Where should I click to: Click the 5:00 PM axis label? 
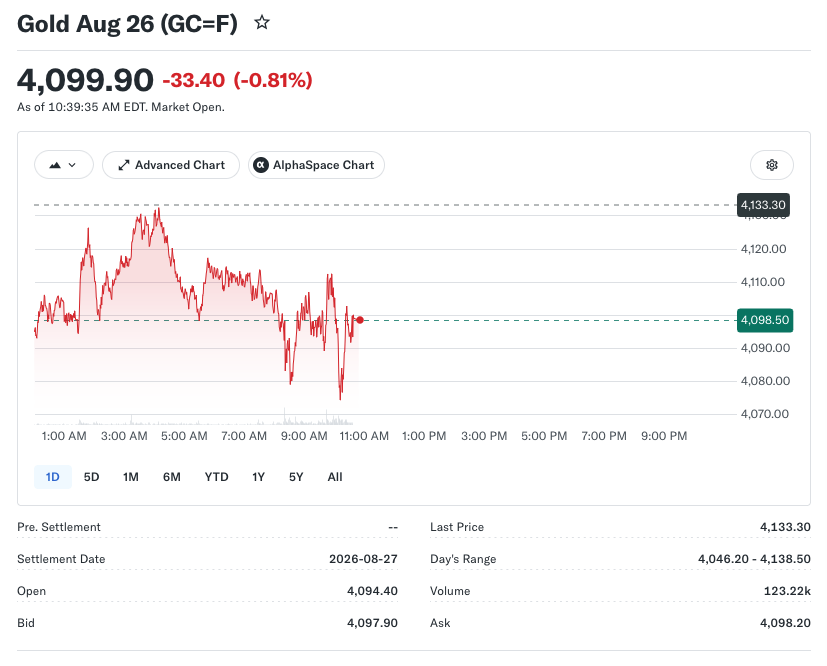tap(544, 436)
